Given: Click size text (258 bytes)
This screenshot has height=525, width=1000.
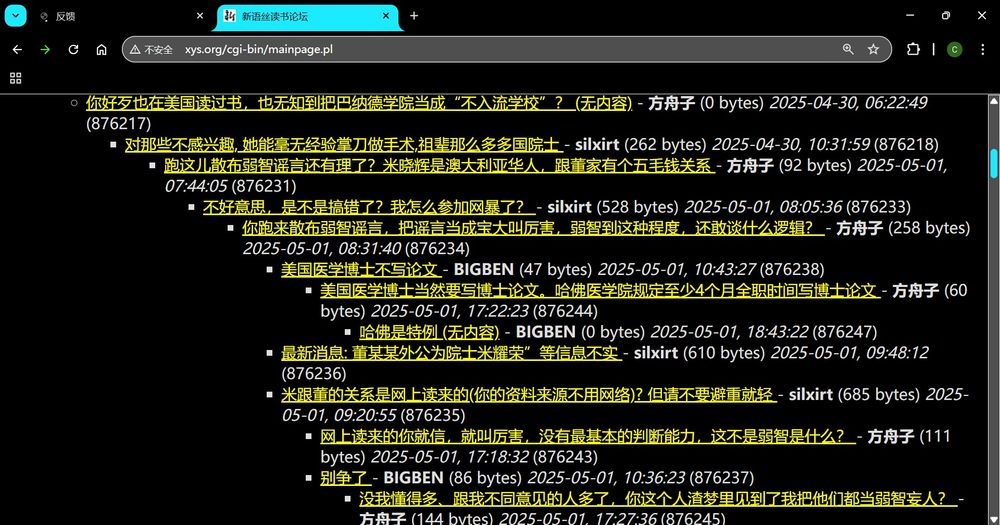Looking at the screenshot, I should click(929, 228).
